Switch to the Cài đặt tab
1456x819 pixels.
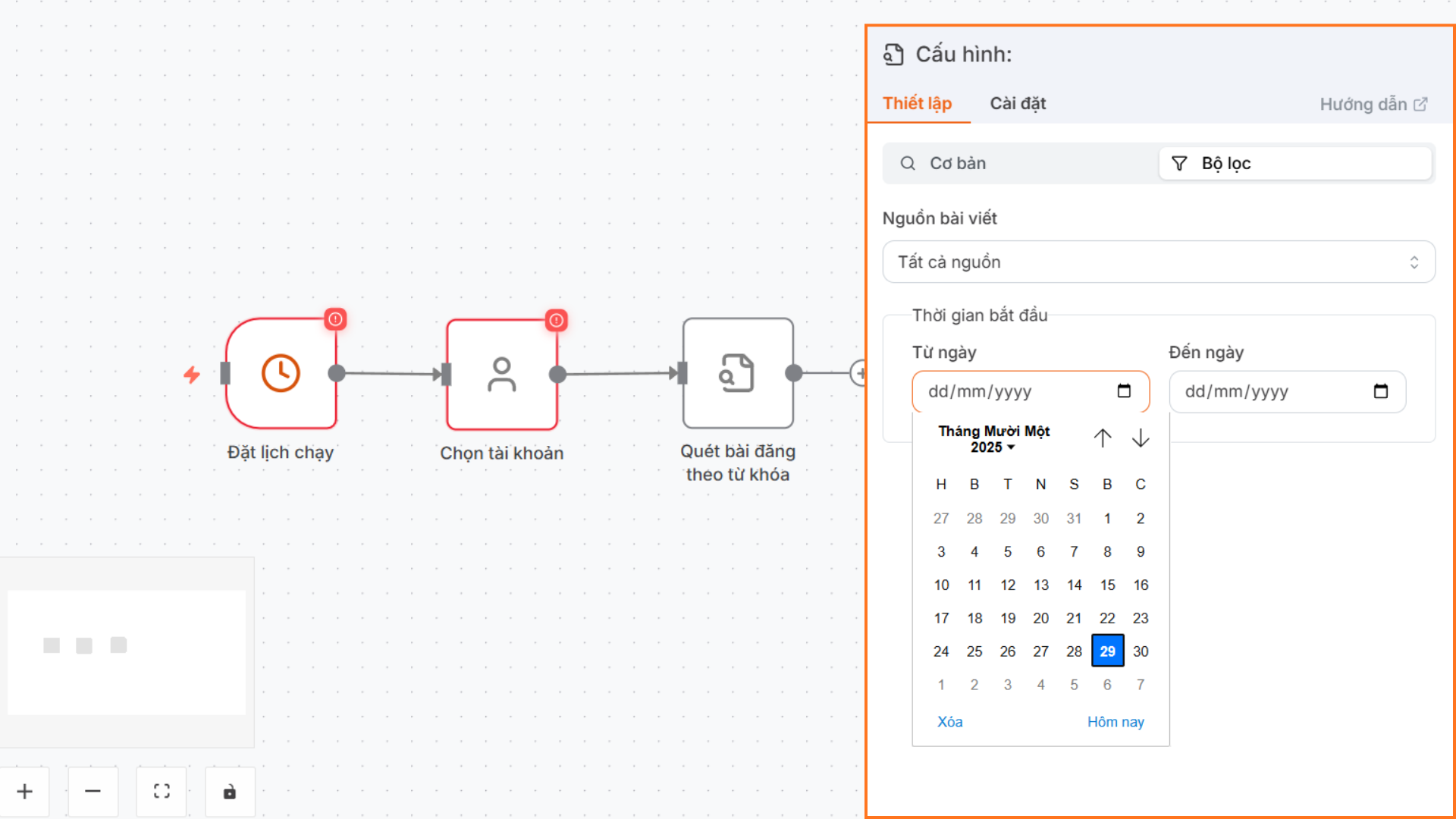1018,104
